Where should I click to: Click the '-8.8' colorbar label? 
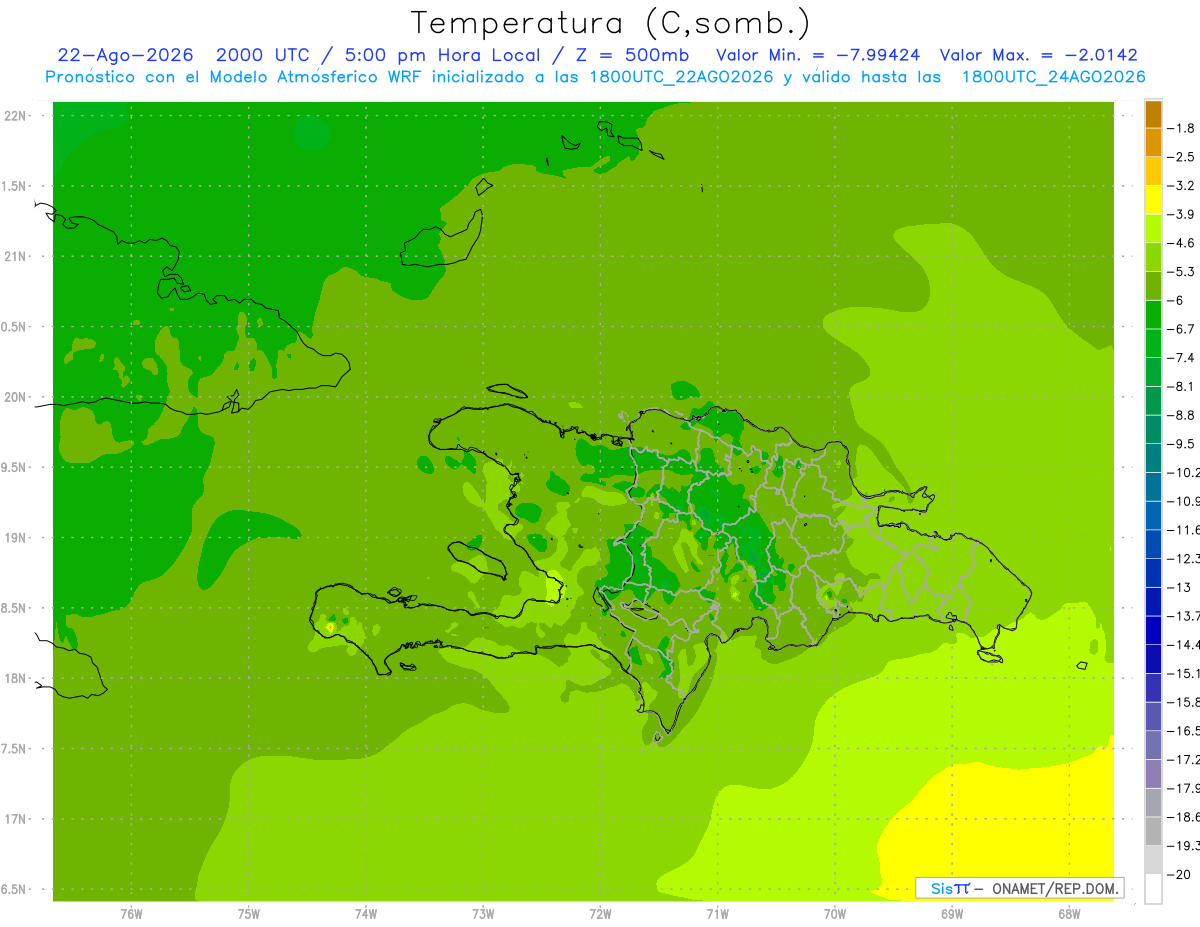pos(1181,415)
